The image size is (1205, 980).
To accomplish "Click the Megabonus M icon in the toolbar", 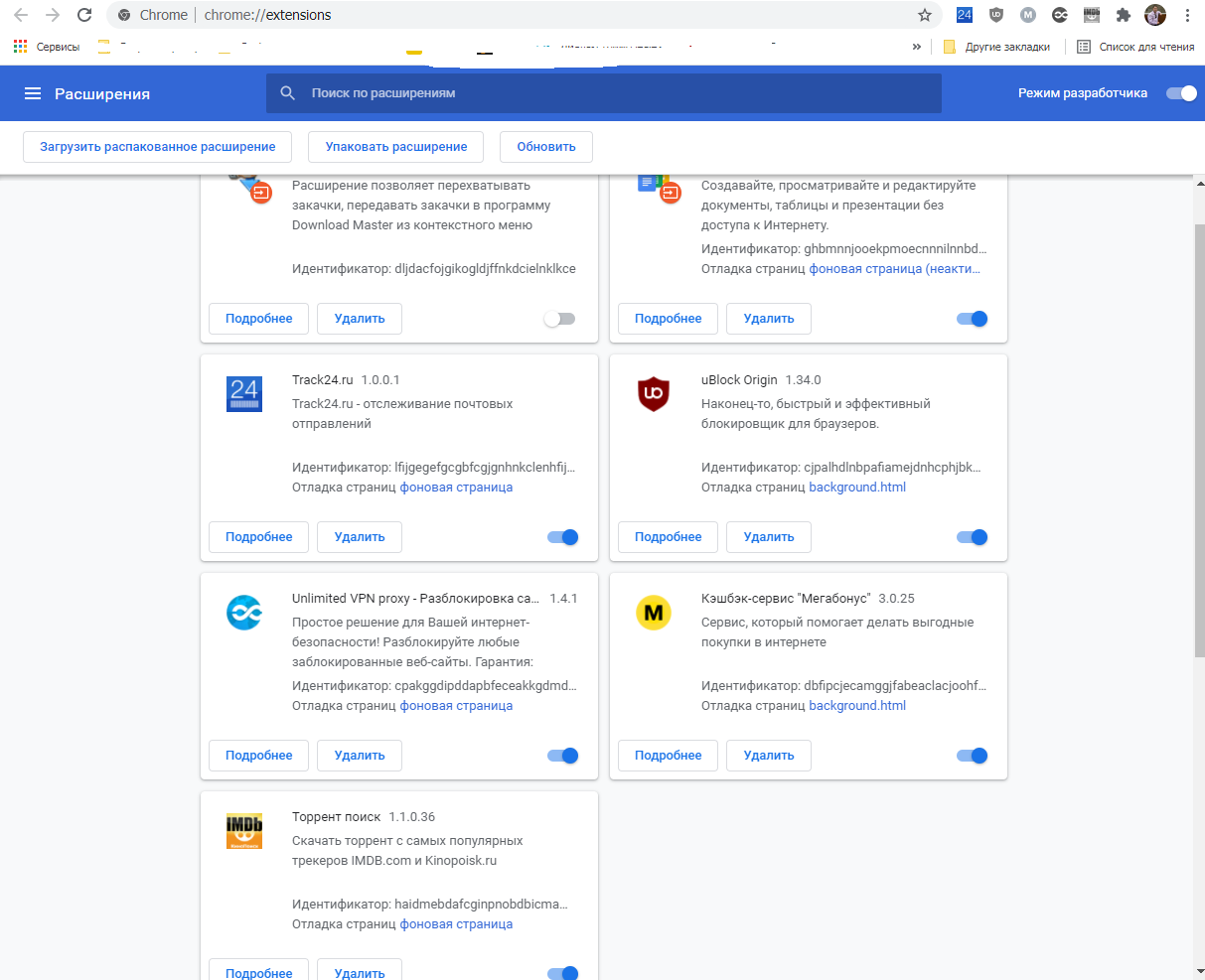I will [x=1028, y=15].
